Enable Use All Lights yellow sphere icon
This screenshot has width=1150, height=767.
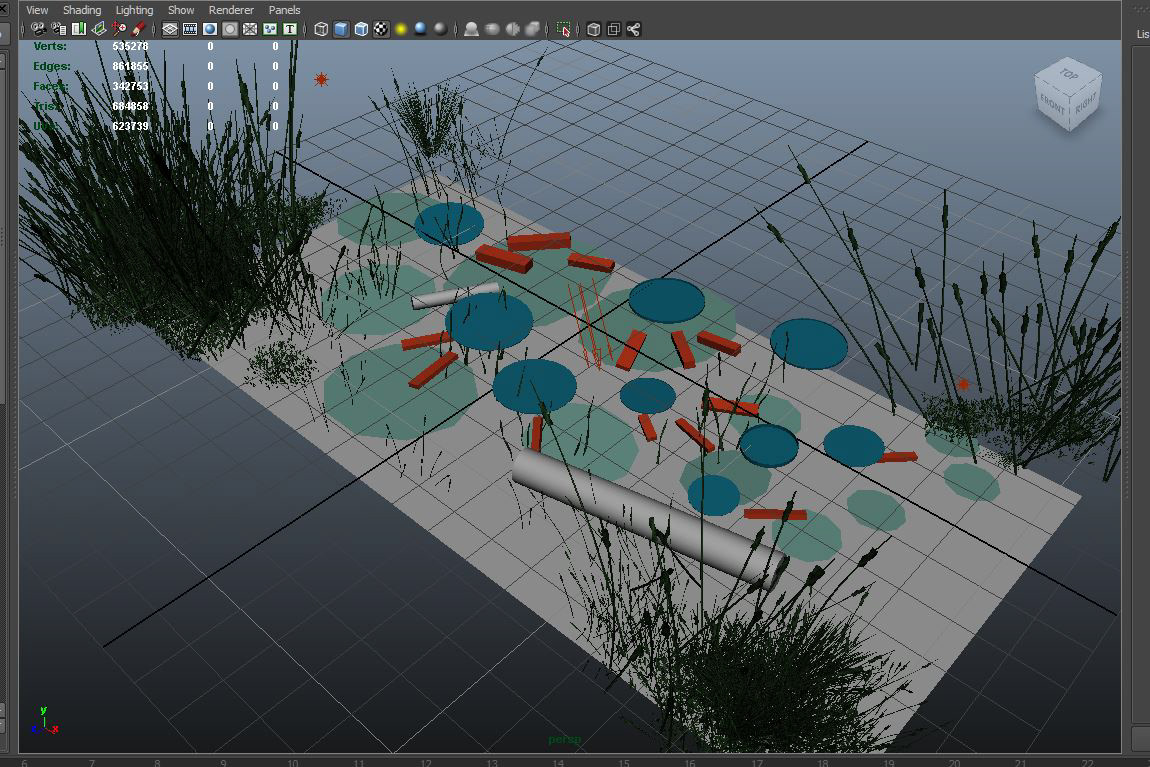tap(400, 29)
